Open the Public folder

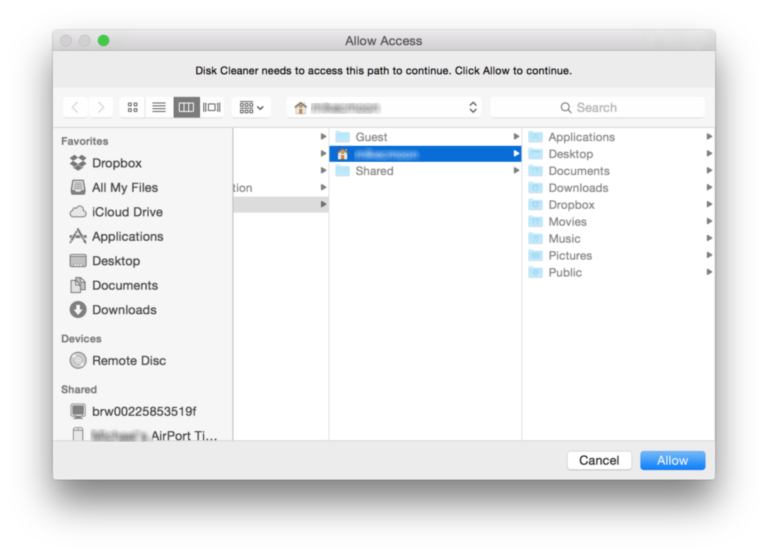pyautogui.click(x=618, y=272)
